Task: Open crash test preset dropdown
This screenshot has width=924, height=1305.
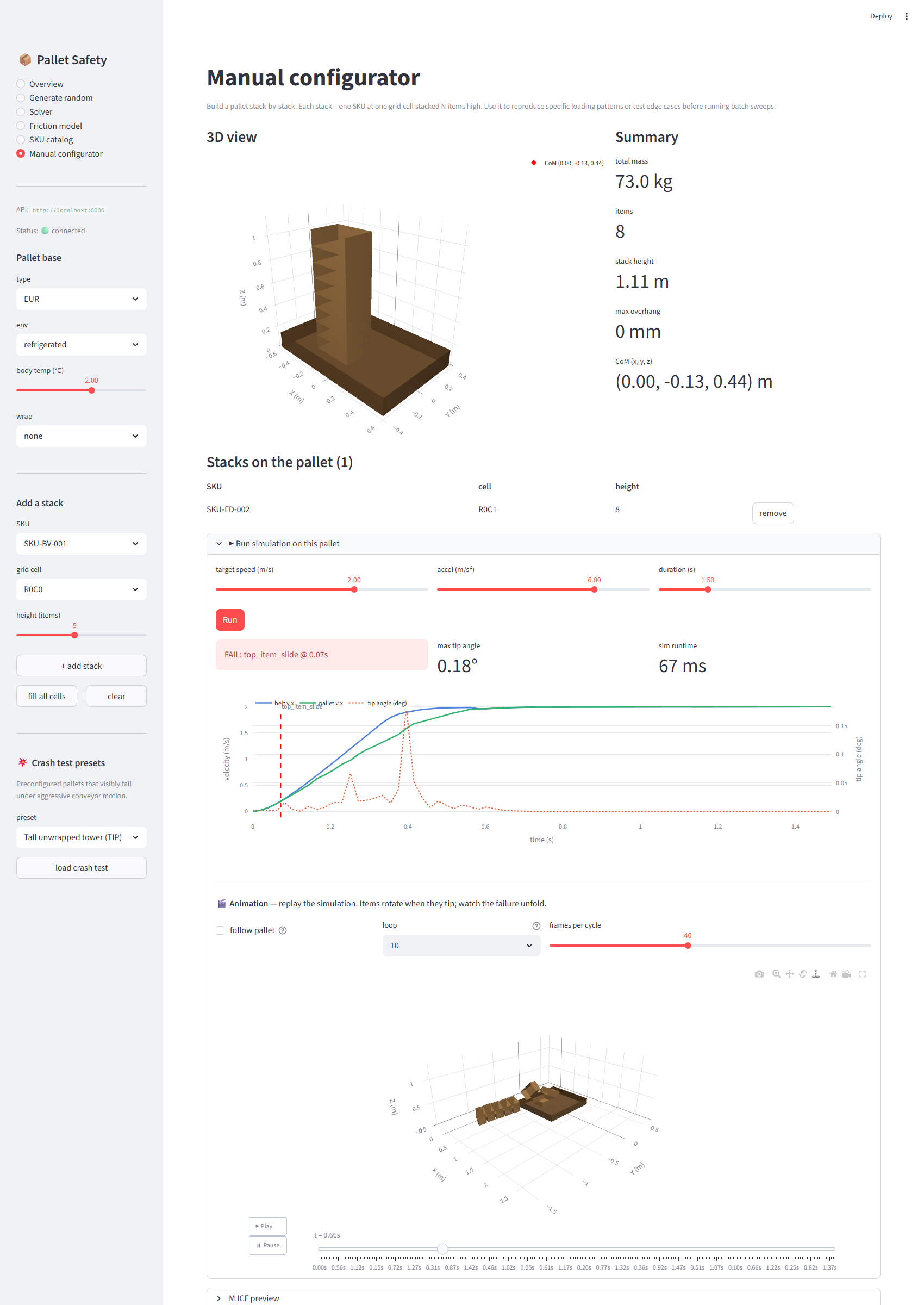Action: pos(82,837)
